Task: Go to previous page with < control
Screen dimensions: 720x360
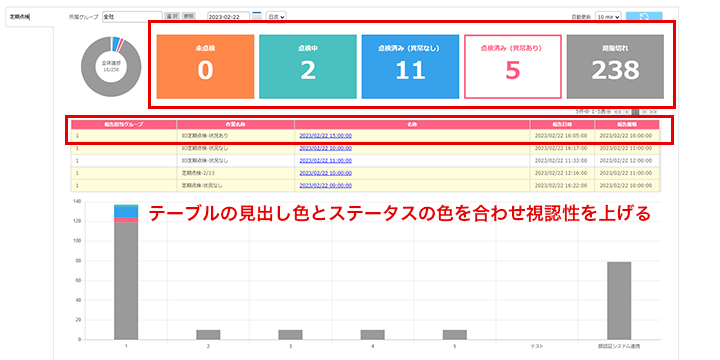Action: tap(627, 112)
